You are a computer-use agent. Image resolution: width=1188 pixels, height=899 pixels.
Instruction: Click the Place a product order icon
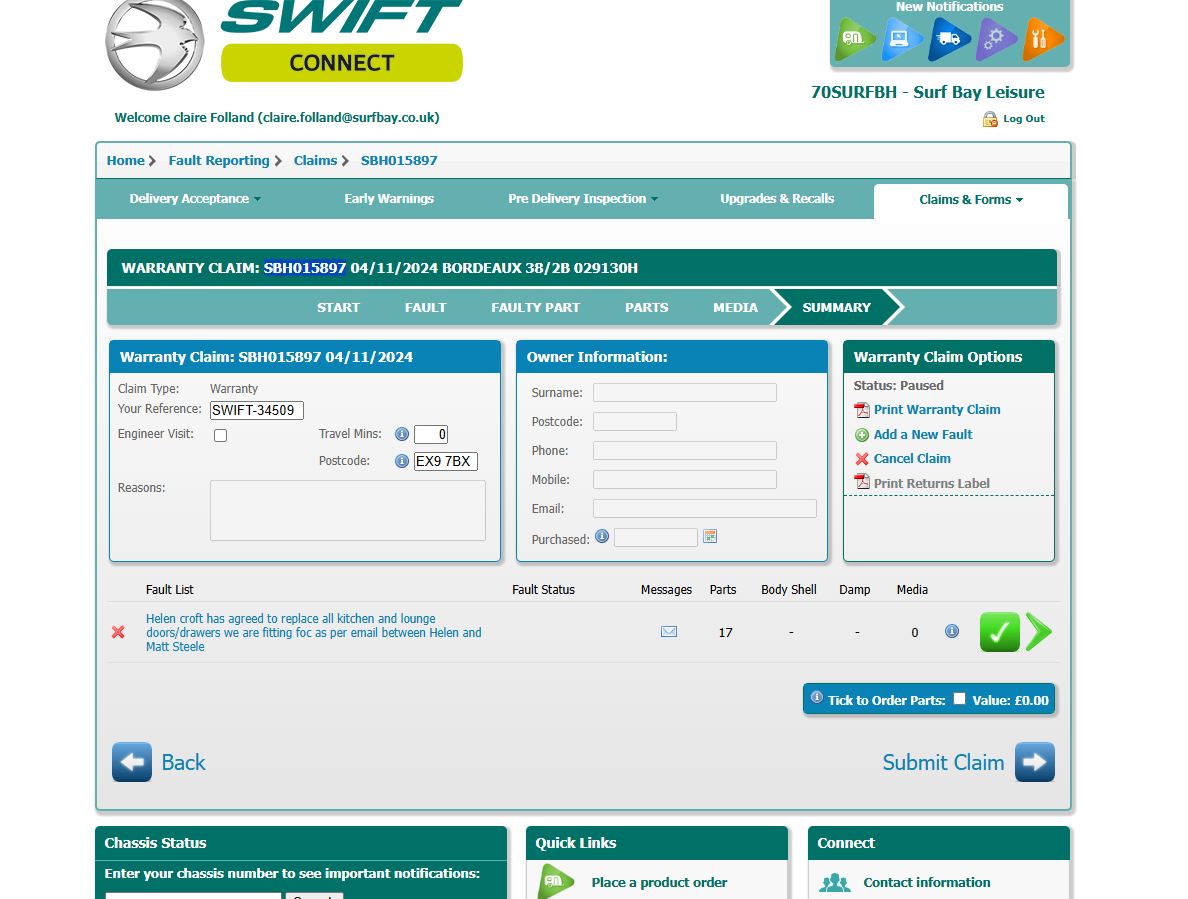click(556, 882)
